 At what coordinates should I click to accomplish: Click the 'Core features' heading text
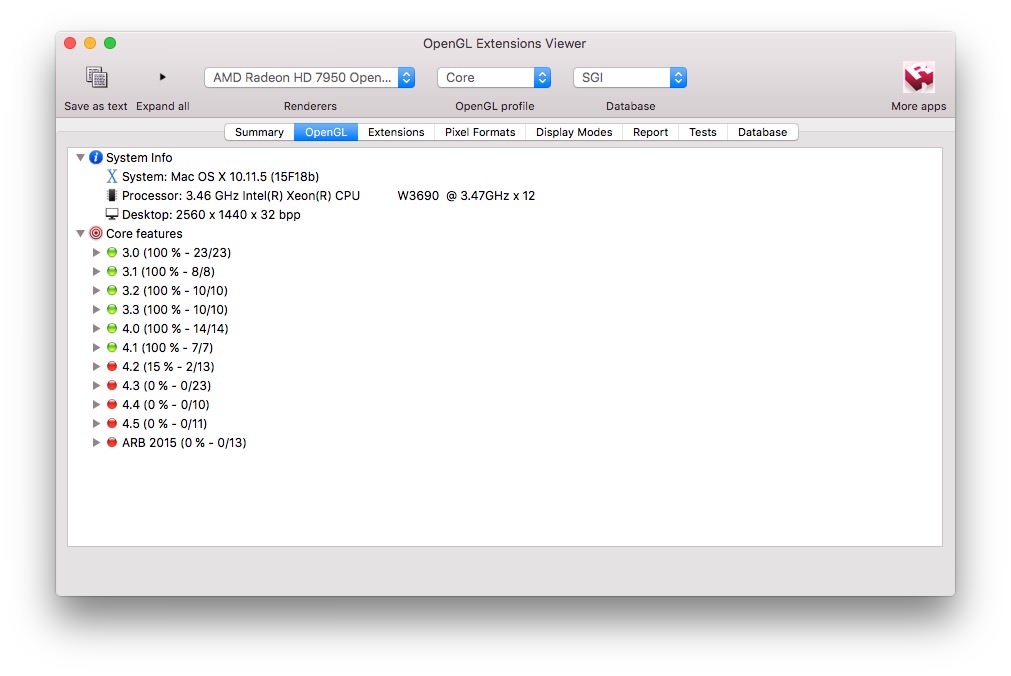tap(144, 234)
